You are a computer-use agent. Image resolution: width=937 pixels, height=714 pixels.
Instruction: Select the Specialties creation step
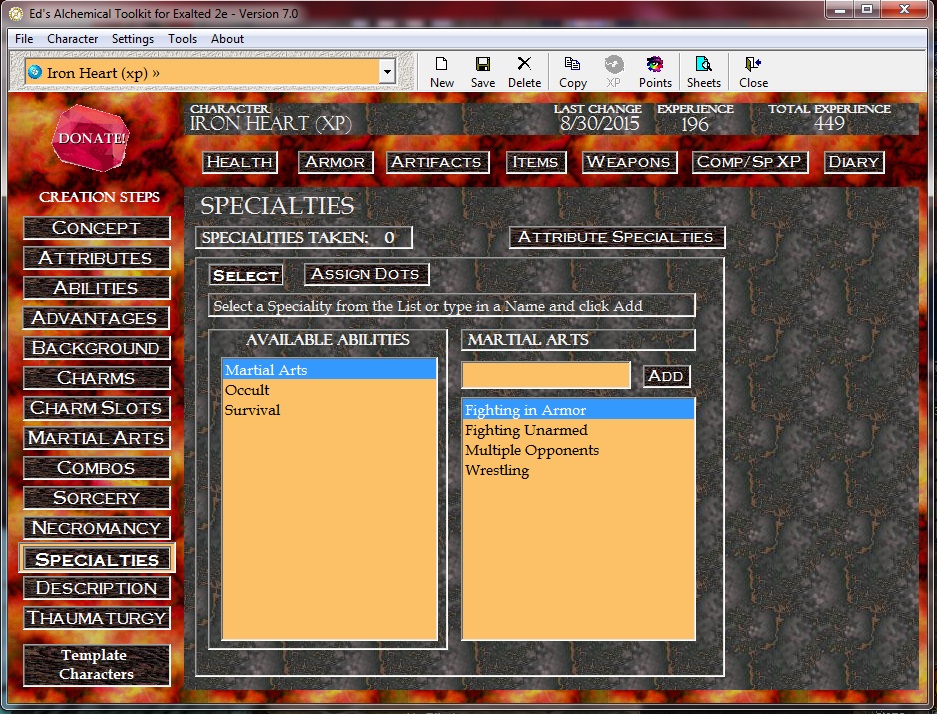click(97, 559)
